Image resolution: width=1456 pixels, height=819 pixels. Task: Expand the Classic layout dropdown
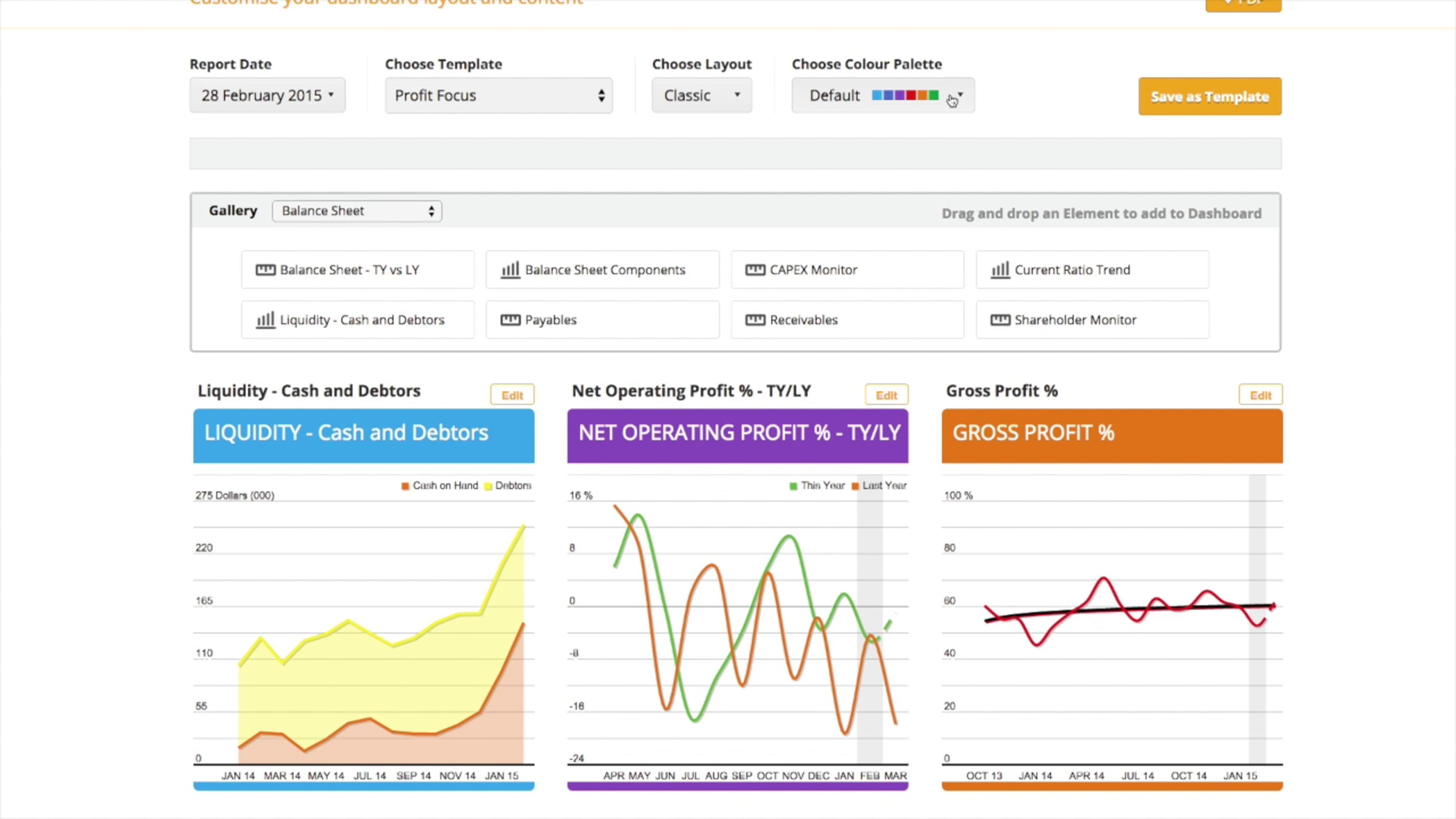click(702, 95)
